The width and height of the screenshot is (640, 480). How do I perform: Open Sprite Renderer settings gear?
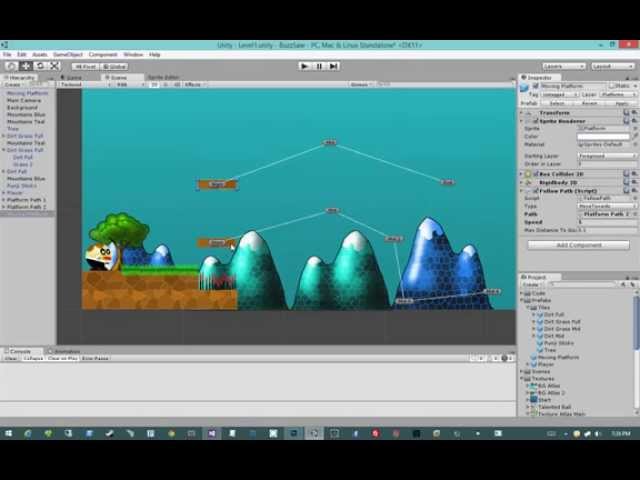click(x=634, y=121)
